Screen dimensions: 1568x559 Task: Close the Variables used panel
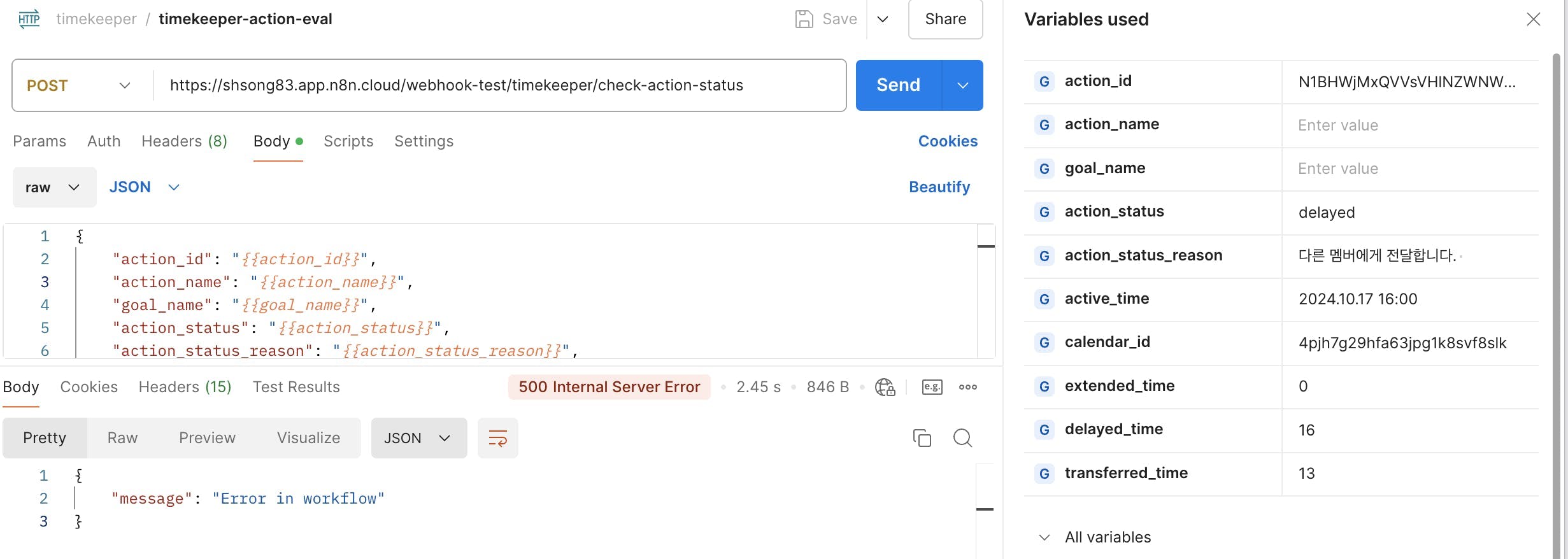click(1533, 19)
